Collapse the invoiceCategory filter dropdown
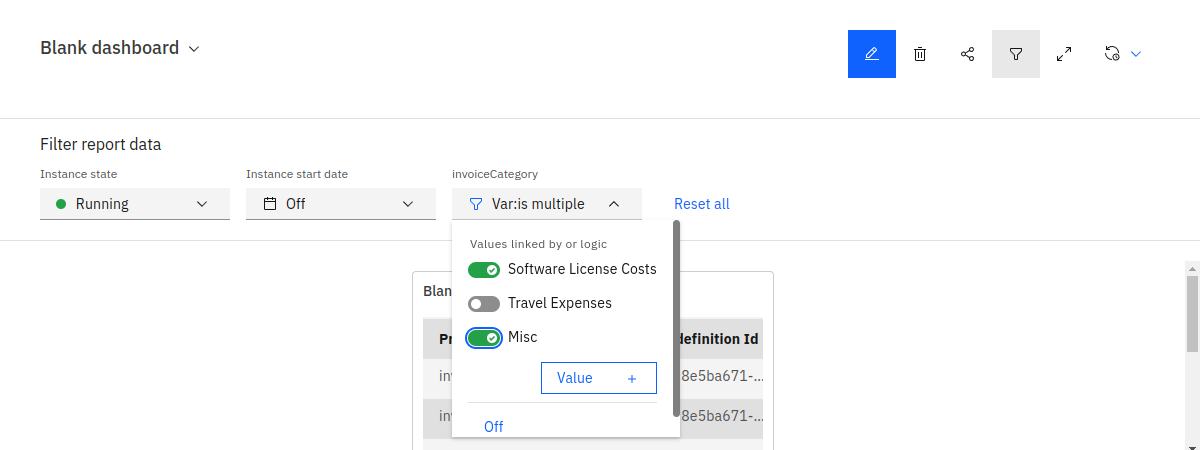The height and width of the screenshot is (450, 1200). pyautogui.click(x=614, y=204)
